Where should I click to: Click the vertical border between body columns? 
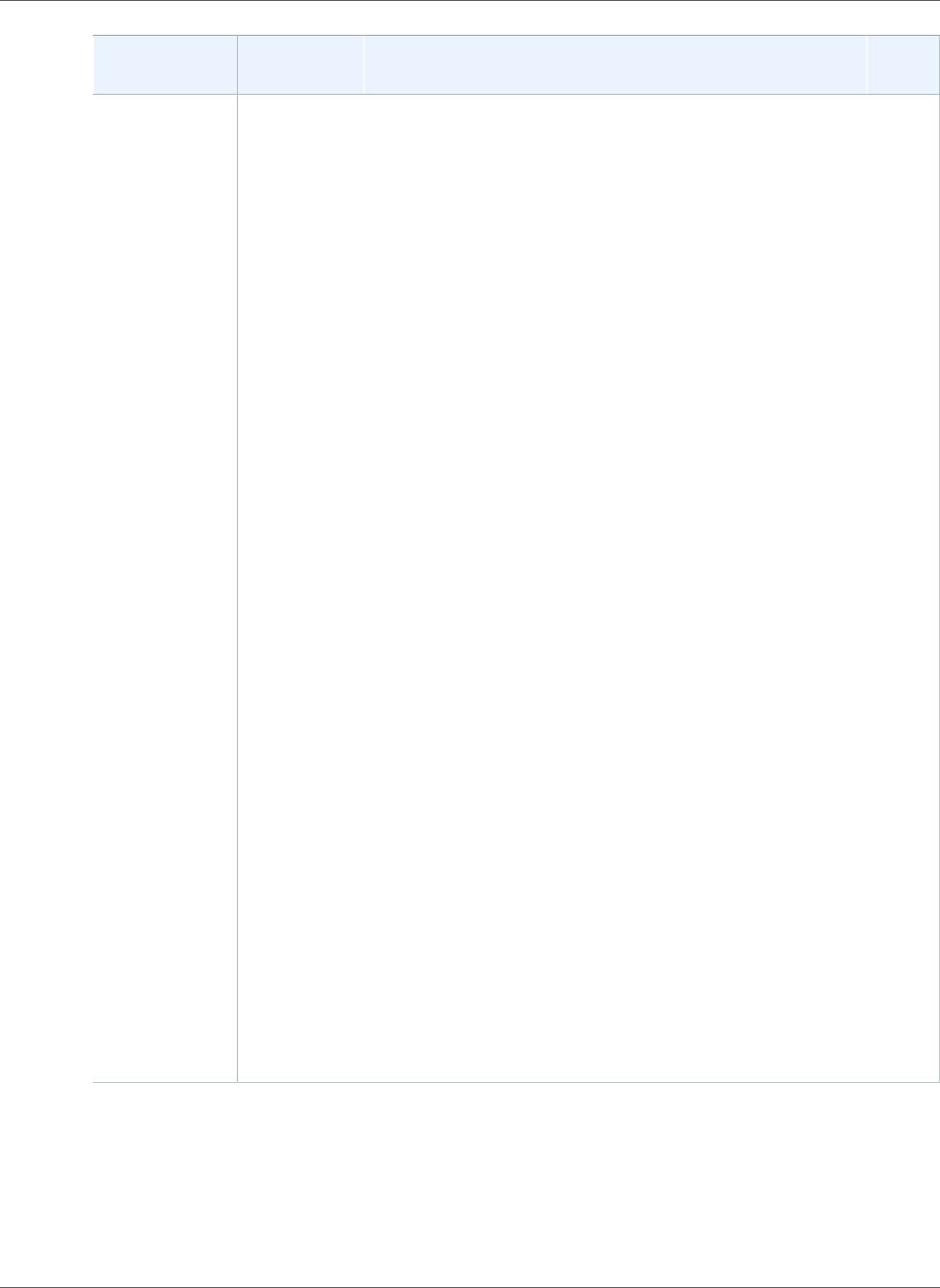tap(237, 588)
